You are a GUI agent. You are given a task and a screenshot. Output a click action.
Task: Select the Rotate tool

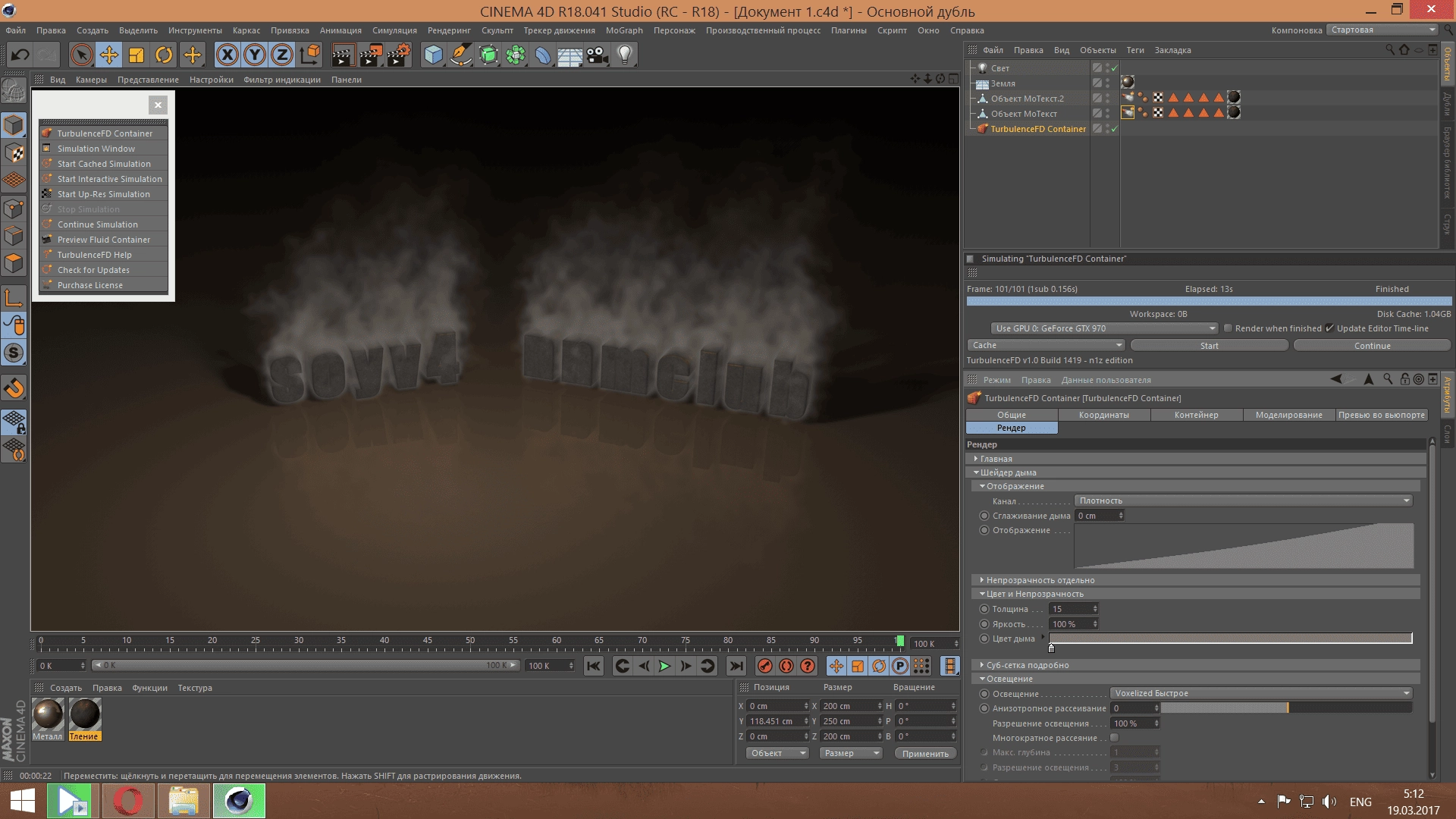click(x=164, y=55)
